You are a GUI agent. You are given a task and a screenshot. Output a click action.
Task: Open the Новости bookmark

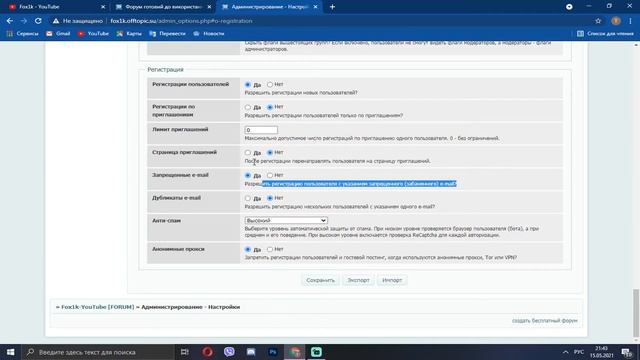[209, 33]
